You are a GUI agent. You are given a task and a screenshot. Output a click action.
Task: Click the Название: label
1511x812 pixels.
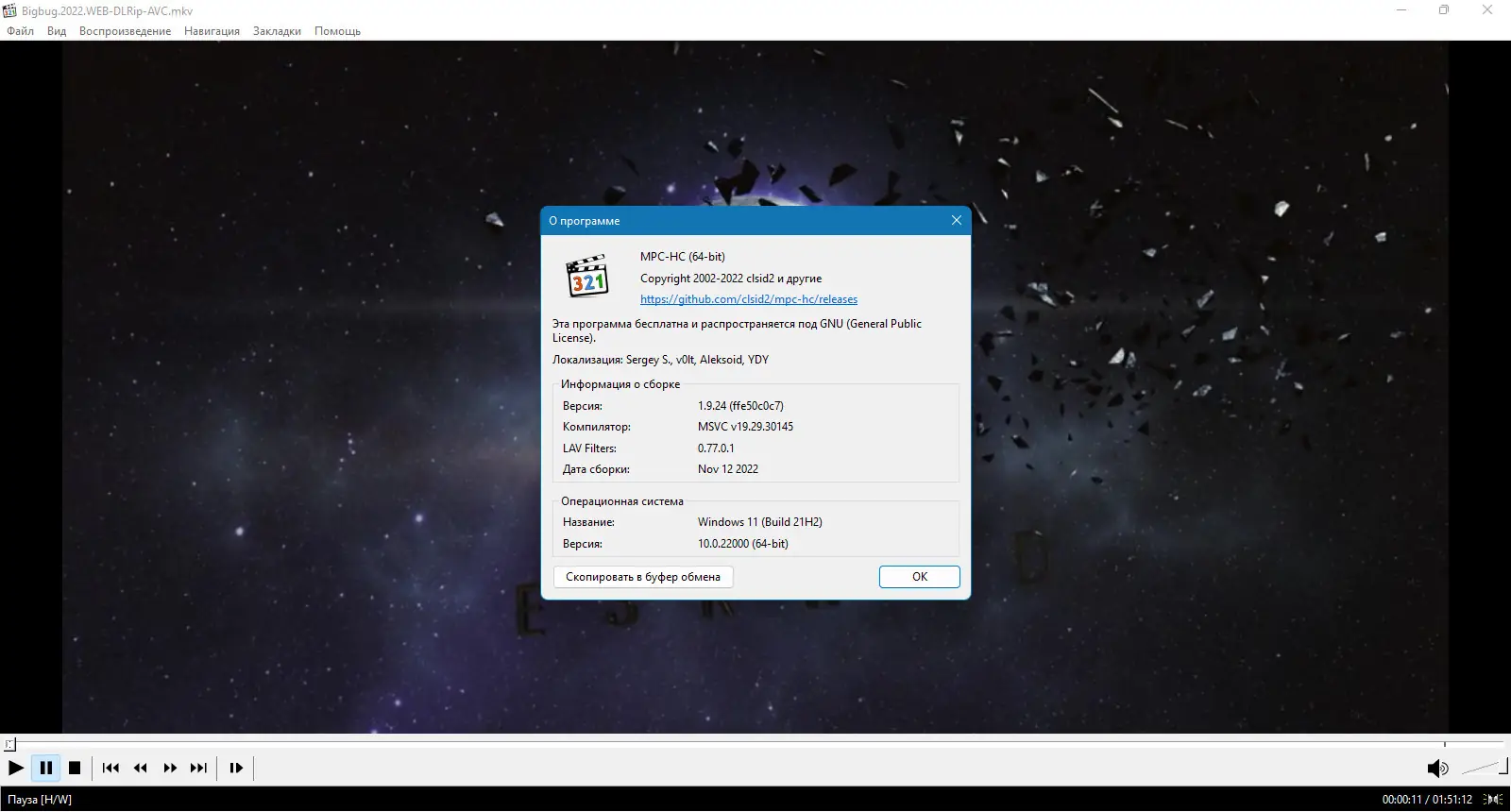coord(588,522)
